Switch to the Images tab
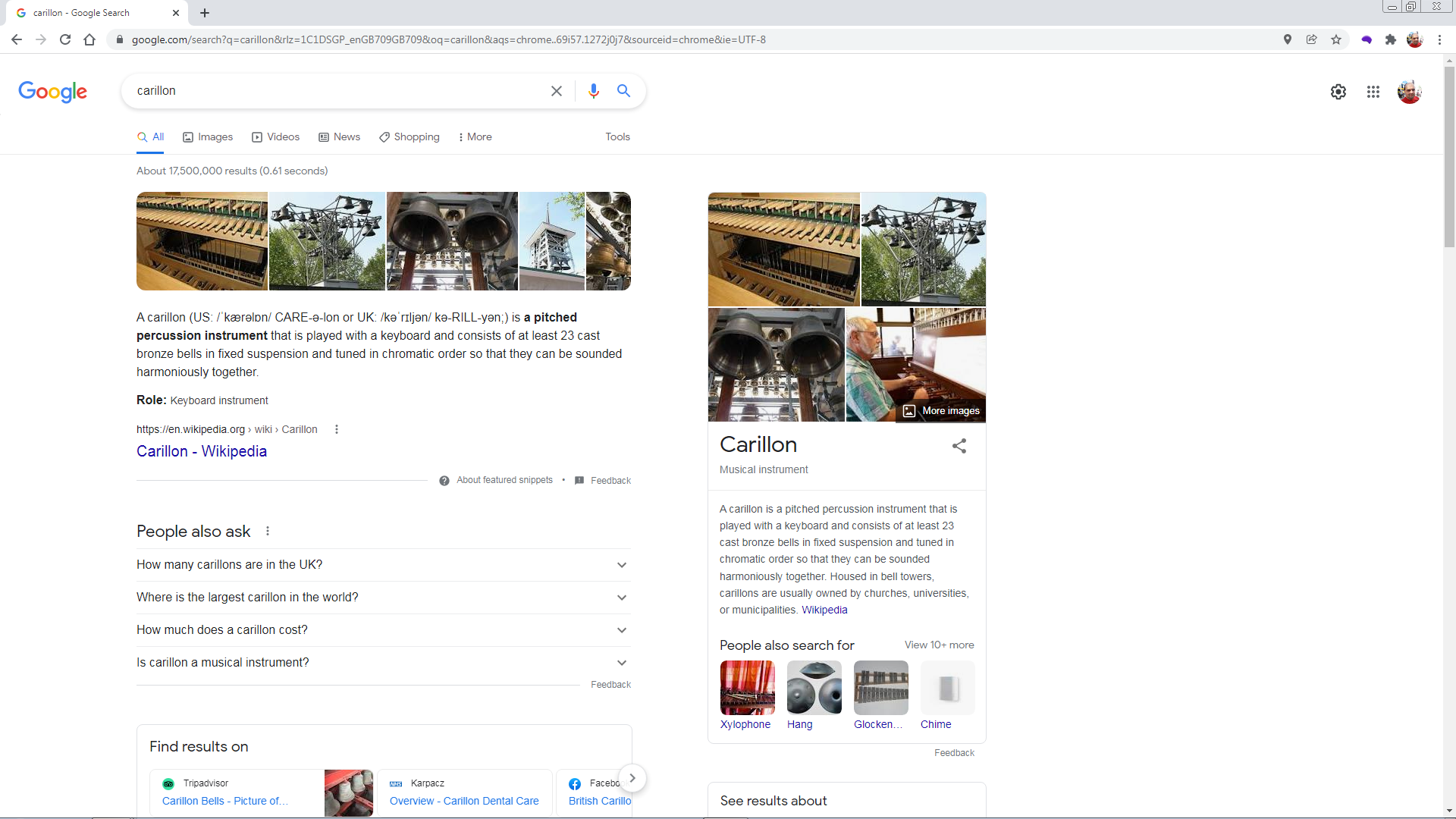1456x819 pixels. (208, 137)
